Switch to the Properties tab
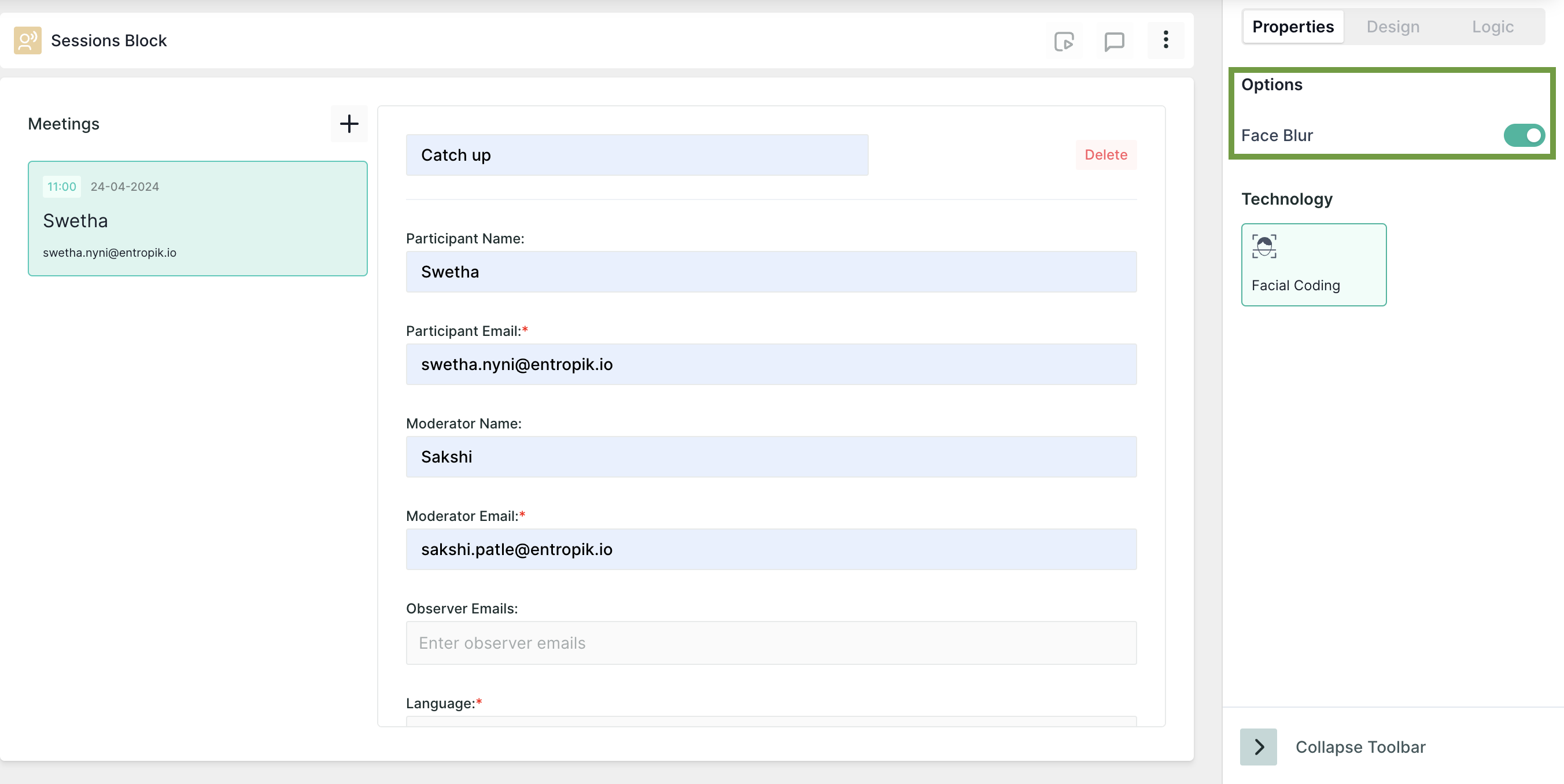Viewport: 1564px width, 784px height. [1293, 27]
